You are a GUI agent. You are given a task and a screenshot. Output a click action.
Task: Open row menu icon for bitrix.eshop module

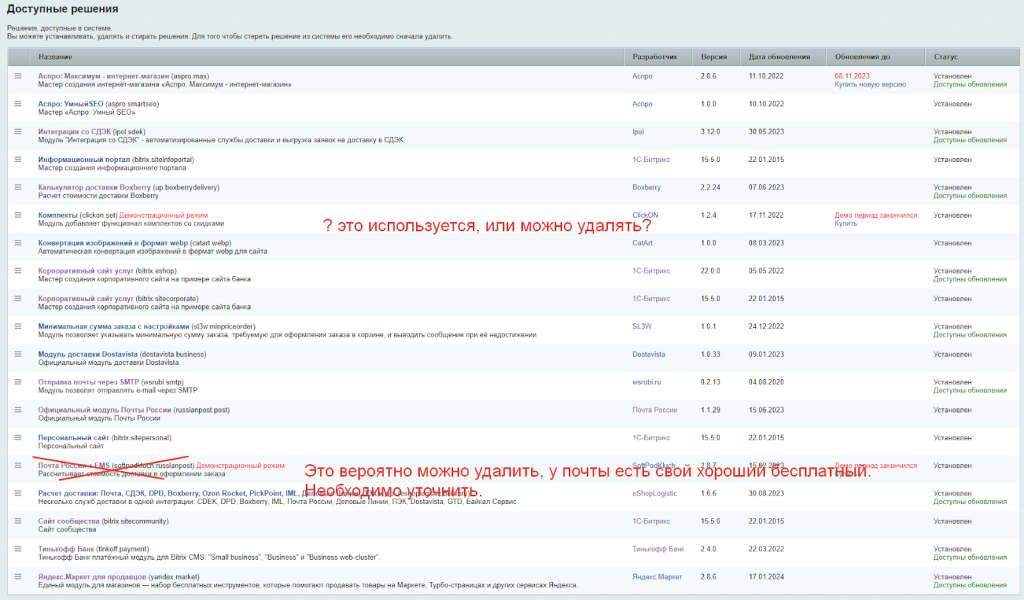coord(18,270)
